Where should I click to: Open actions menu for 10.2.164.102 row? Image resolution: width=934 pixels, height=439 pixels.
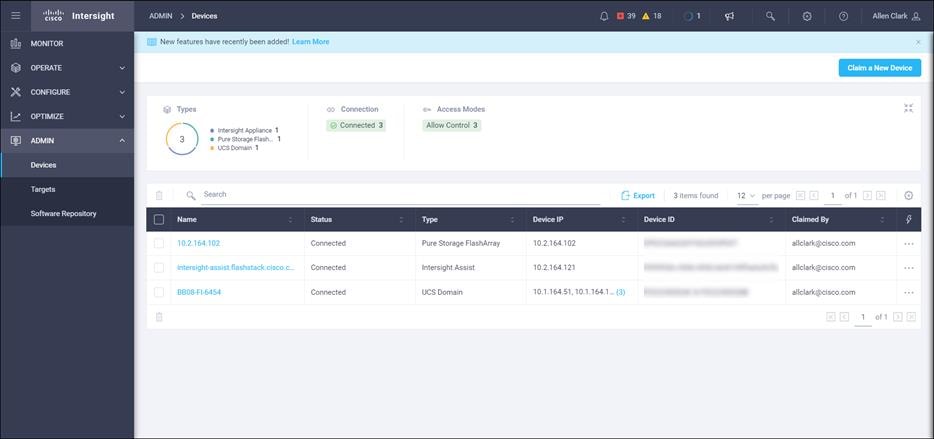pyautogui.click(x=908, y=244)
